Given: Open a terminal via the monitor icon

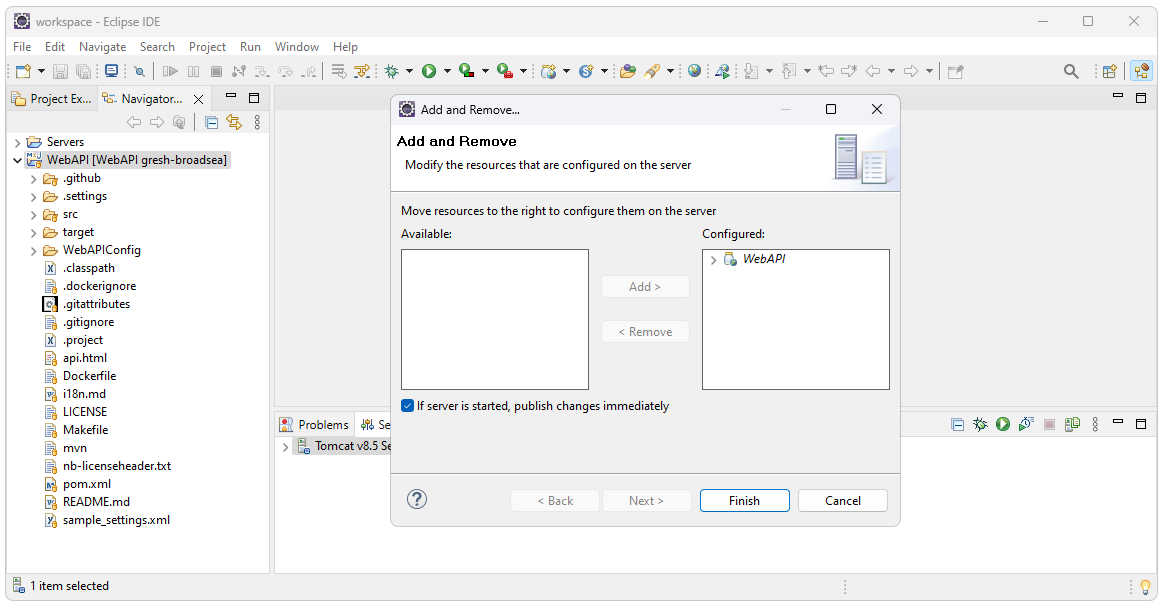Looking at the screenshot, I should [111, 71].
